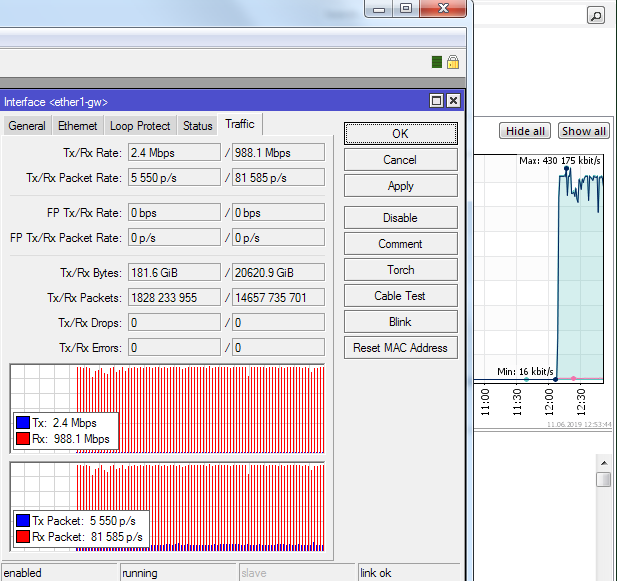This screenshot has height=581, width=617.
Task: Add a comment using the Comment button
Action: tap(401, 243)
